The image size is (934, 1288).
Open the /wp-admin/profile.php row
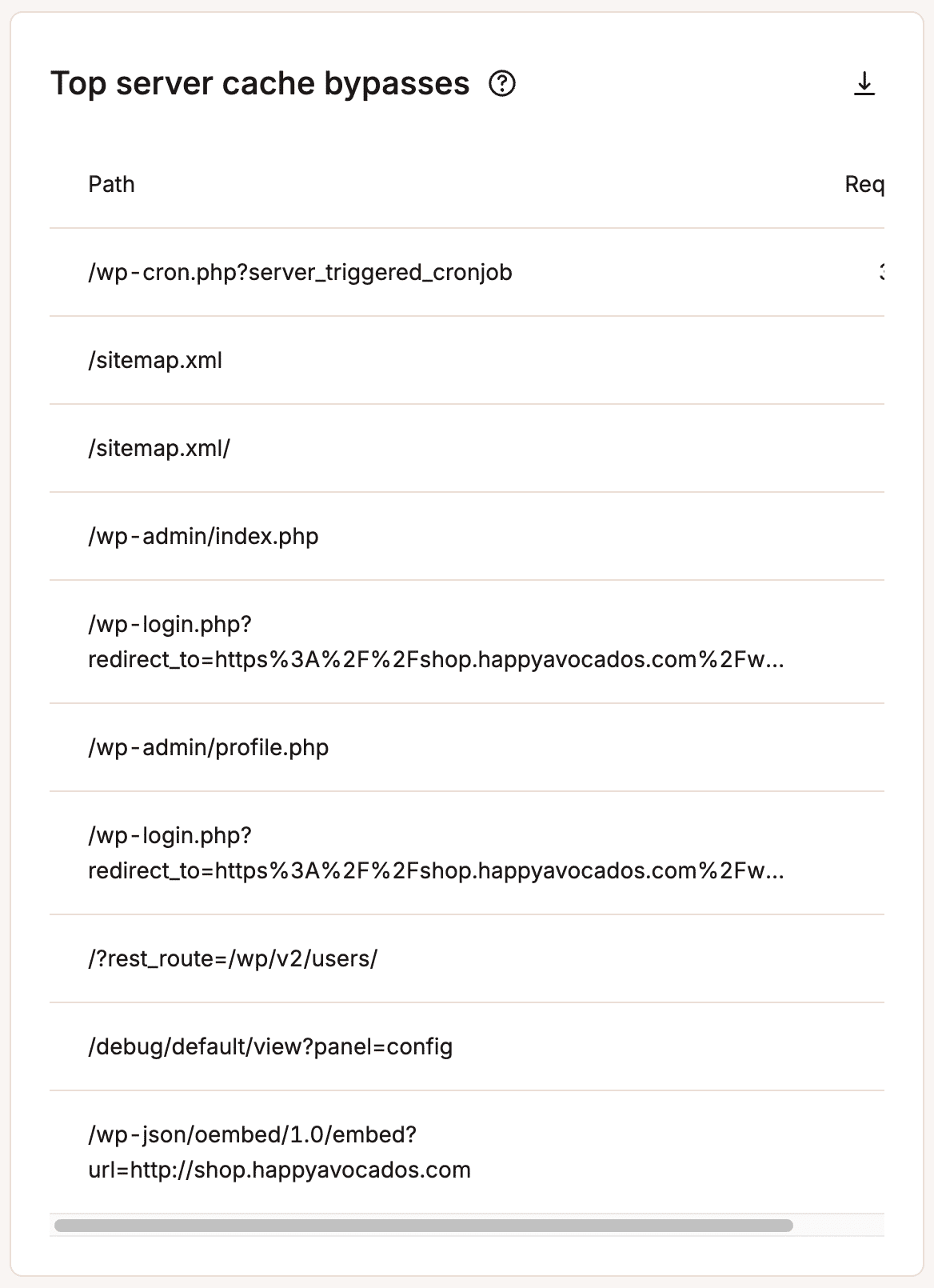coord(210,747)
